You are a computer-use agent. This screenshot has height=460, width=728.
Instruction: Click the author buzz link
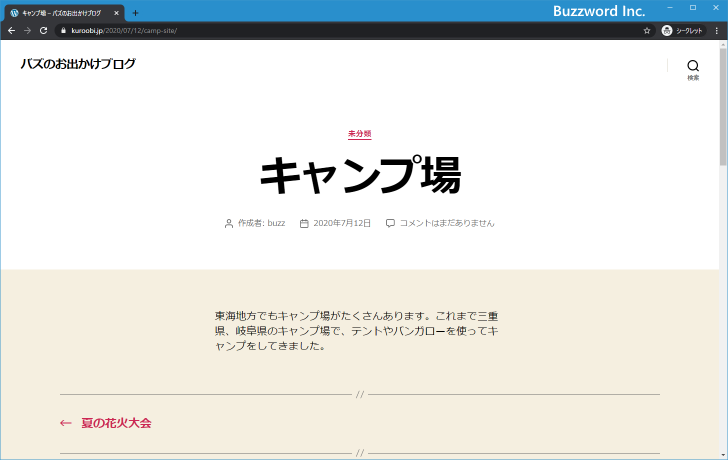(276, 223)
